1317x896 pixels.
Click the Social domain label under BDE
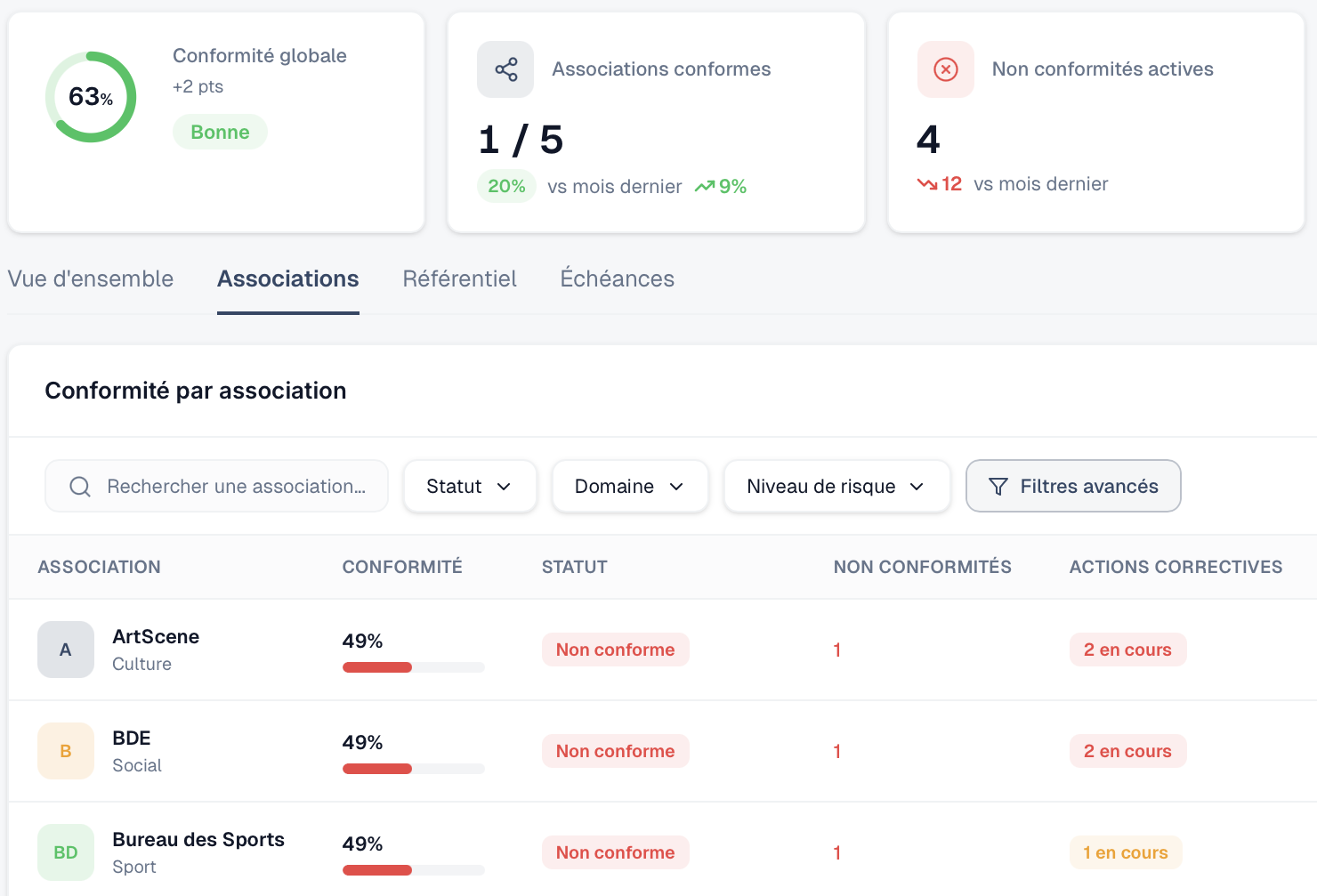click(x=137, y=765)
